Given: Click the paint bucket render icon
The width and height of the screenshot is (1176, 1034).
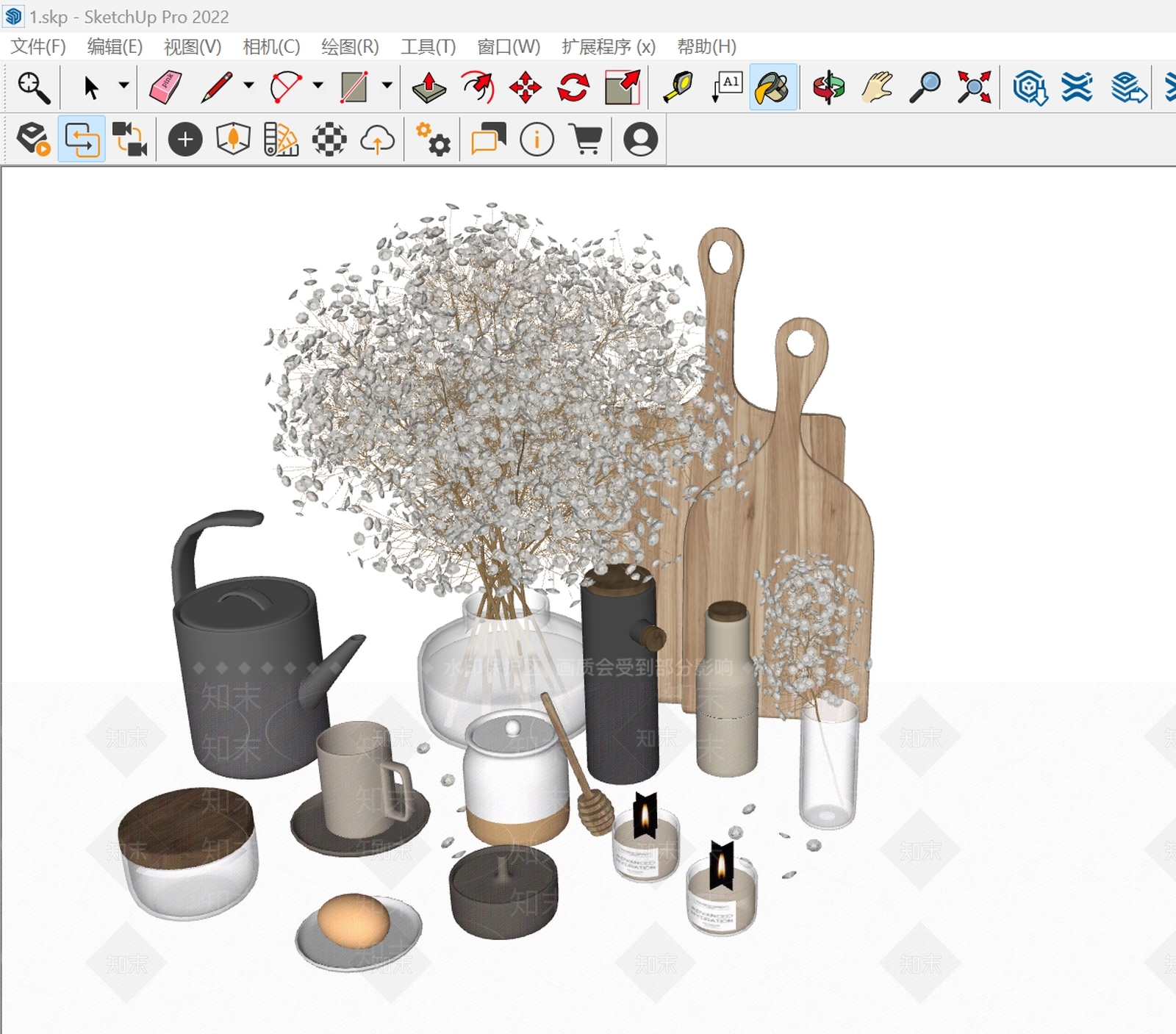Looking at the screenshot, I should point(34,139).
